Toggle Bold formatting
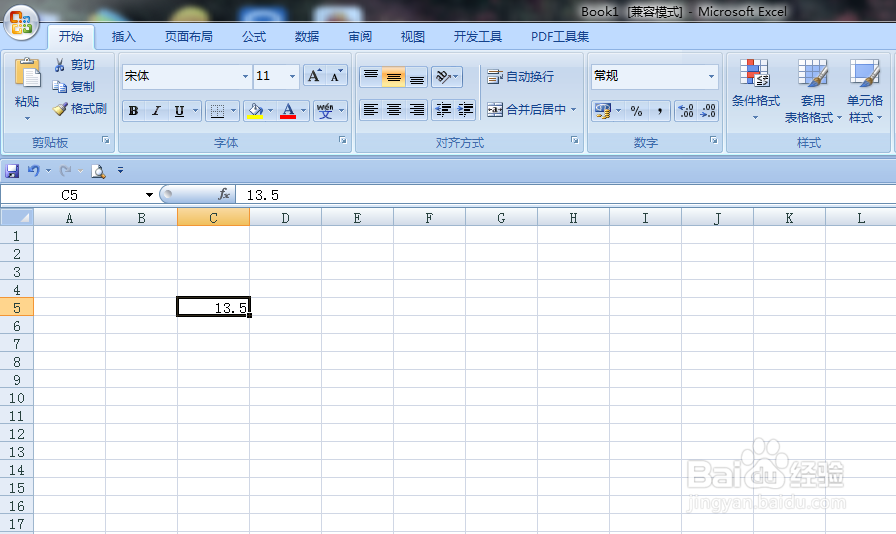Screen dimensions: 896x534 pyautogui.click(x=133, y=111)
